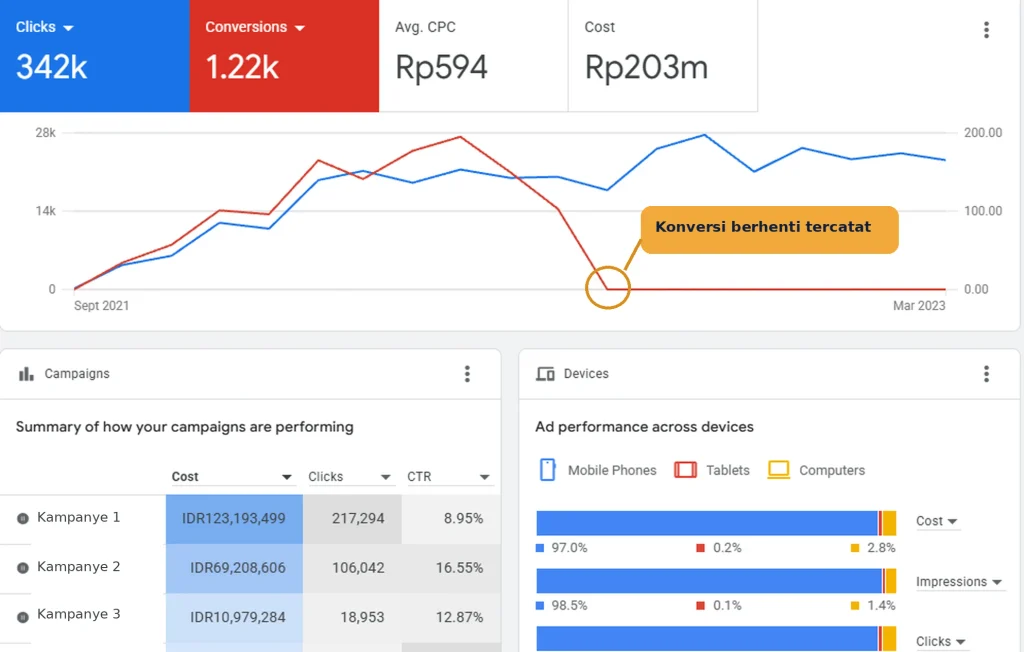Click the 97.0% mobile cost share label
This screenshot has width=1024, height=652.
coord(569,547)
